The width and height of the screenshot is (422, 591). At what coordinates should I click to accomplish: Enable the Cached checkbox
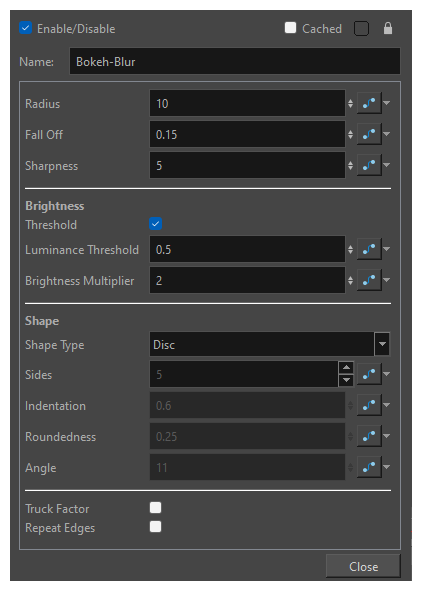click(x=290, y=28)
